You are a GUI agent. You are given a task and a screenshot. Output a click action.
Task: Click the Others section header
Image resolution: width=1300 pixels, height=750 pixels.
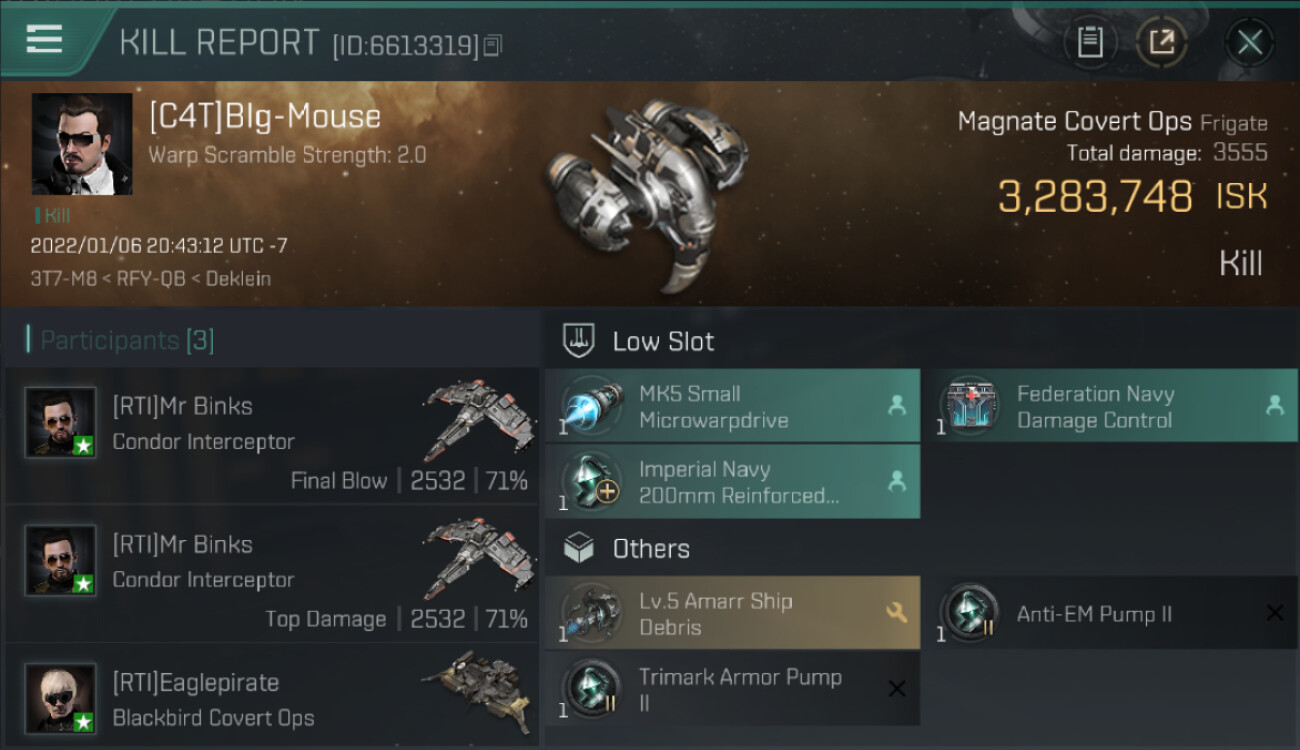tap(650, 548)
